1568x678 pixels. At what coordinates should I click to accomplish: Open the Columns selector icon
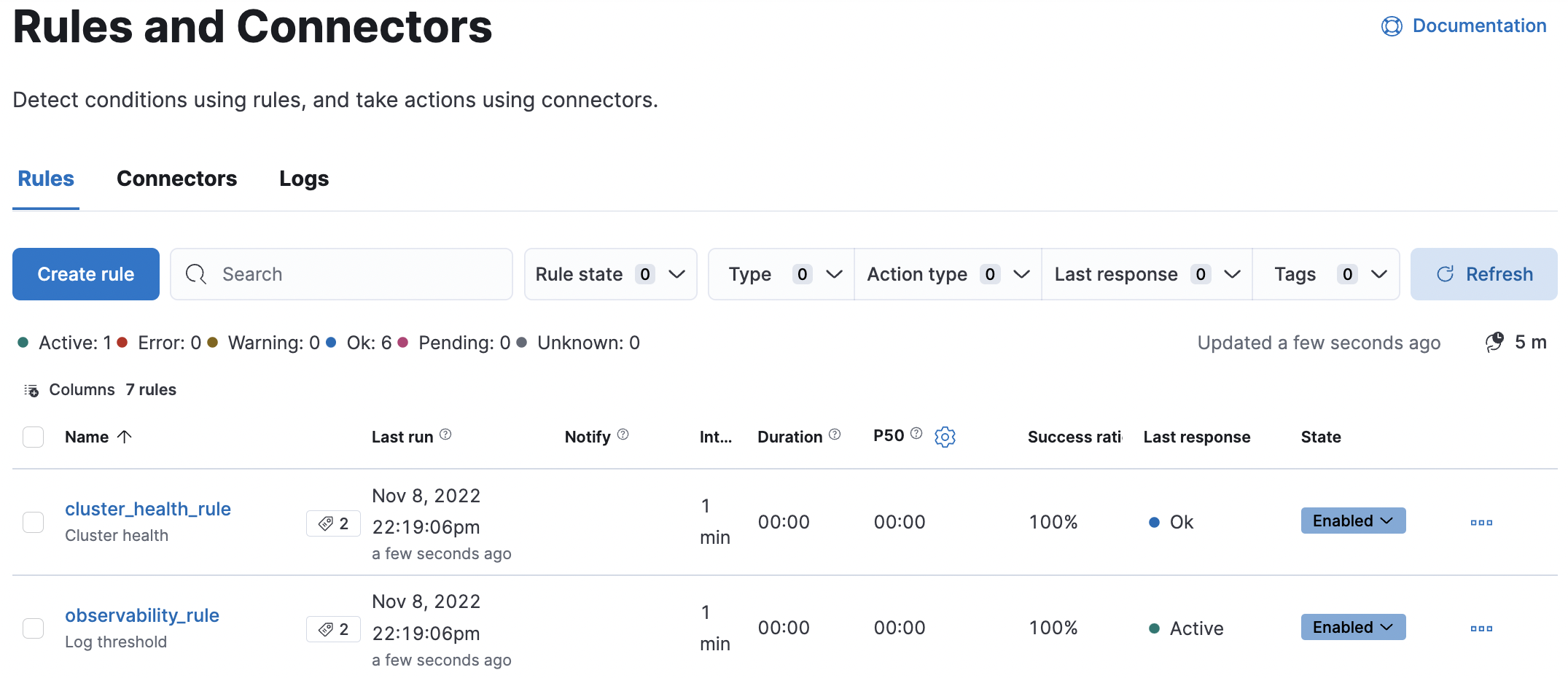[32, 389]
